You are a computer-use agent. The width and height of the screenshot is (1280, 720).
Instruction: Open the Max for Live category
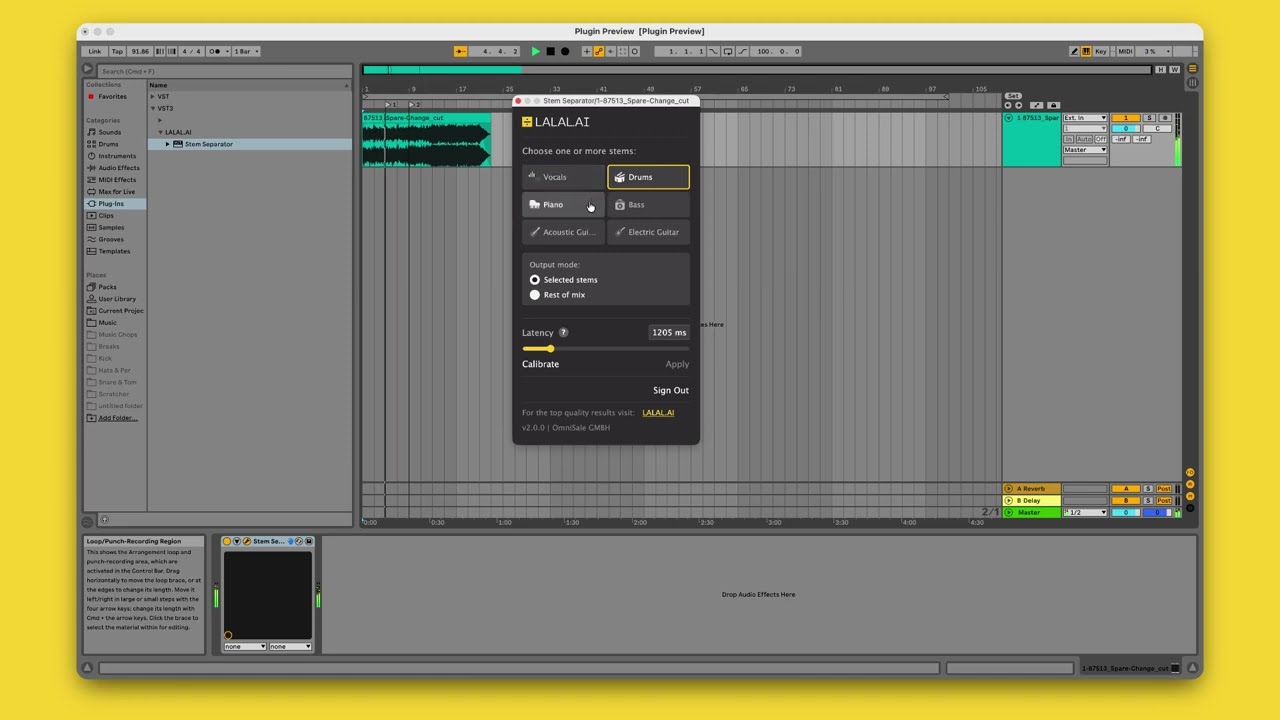116,192
